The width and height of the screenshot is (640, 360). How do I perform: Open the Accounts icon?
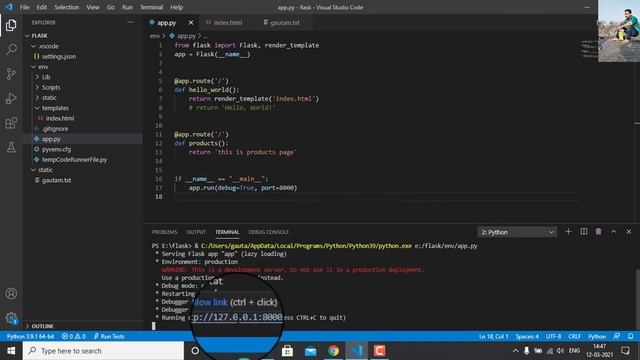pyautogui.click(x=11, y=293)
